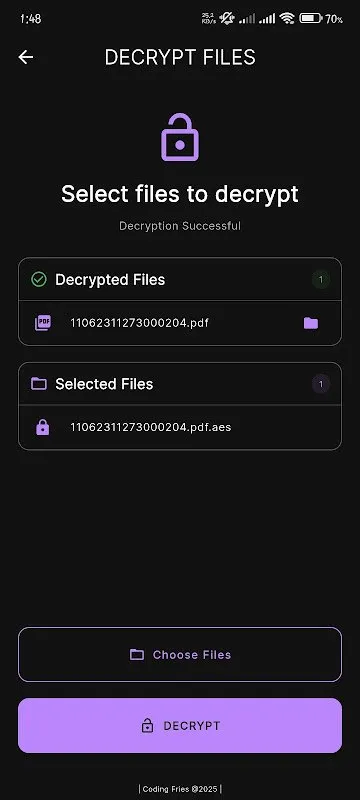360x800 pixels.
Task: Tap the Decrypted Files count badge
Action: pyautogui.click(x=321, y=280)
